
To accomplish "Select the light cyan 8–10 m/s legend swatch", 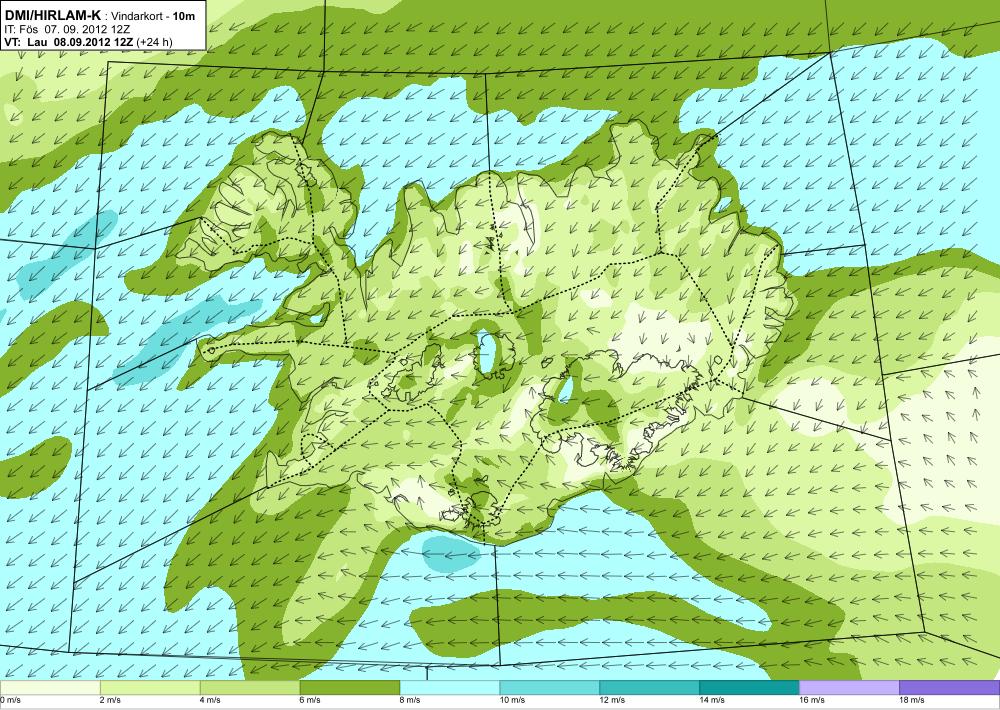I will [x=450, y=688].
